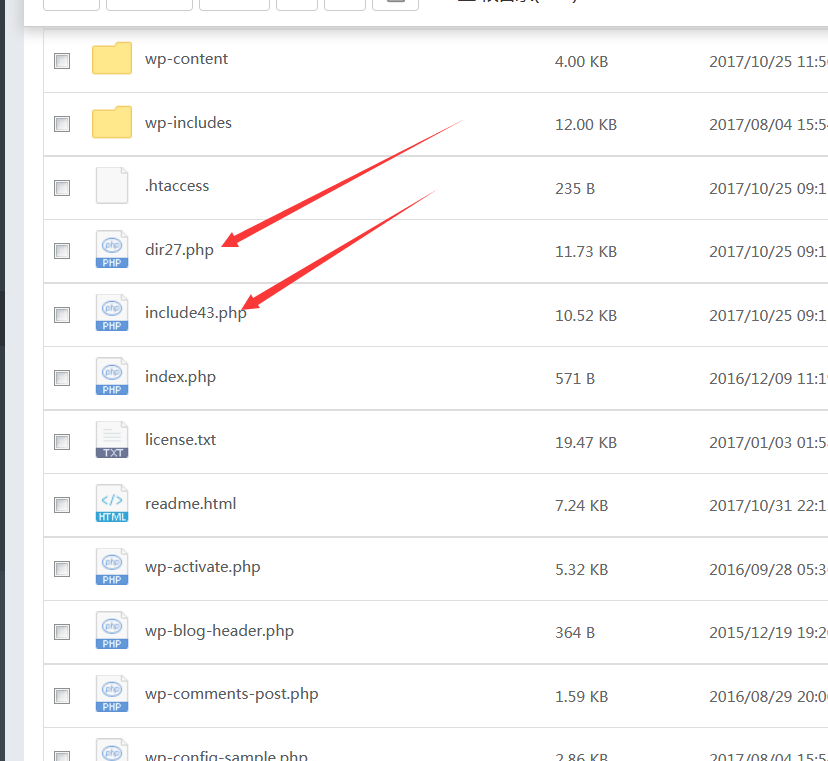Click the 5.32 KB size value
Image resolution: width=828 pixels, height=761 pixels.
pyautogui.click(x=581, y=570)
